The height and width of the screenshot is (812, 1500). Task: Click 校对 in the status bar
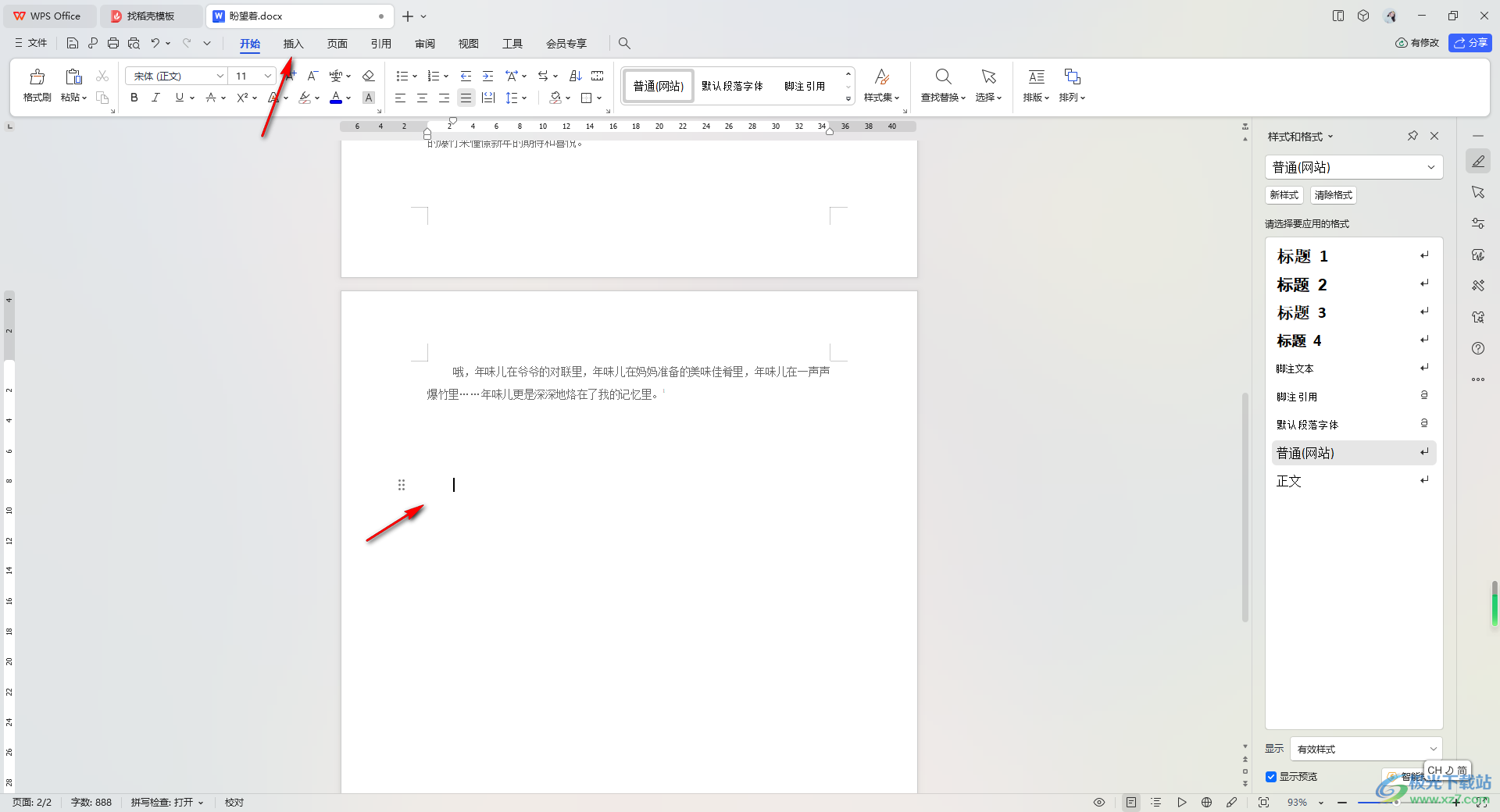(234, 803)
